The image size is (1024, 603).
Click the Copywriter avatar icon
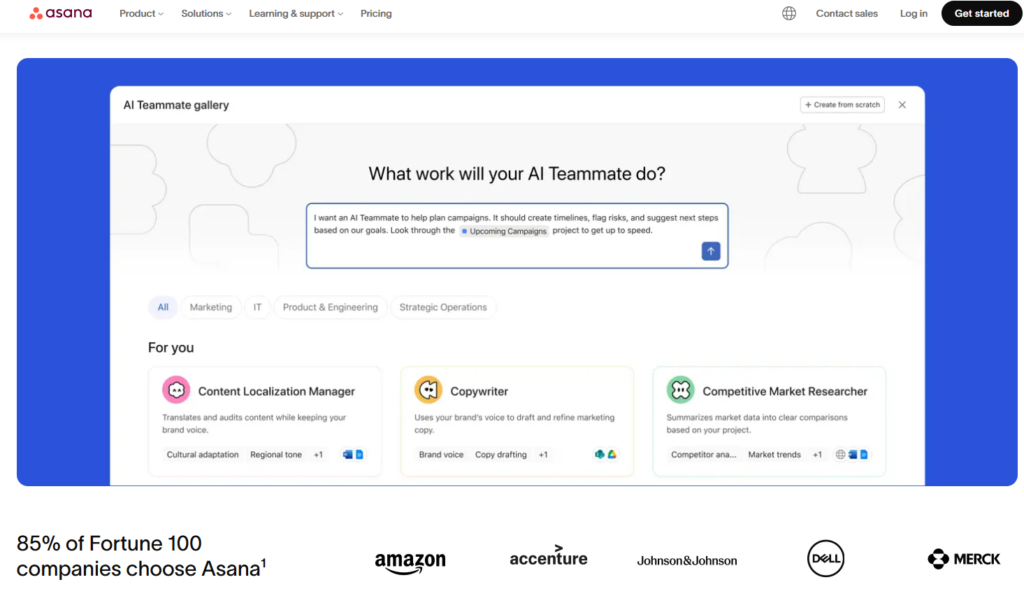(x=428, y=390)
